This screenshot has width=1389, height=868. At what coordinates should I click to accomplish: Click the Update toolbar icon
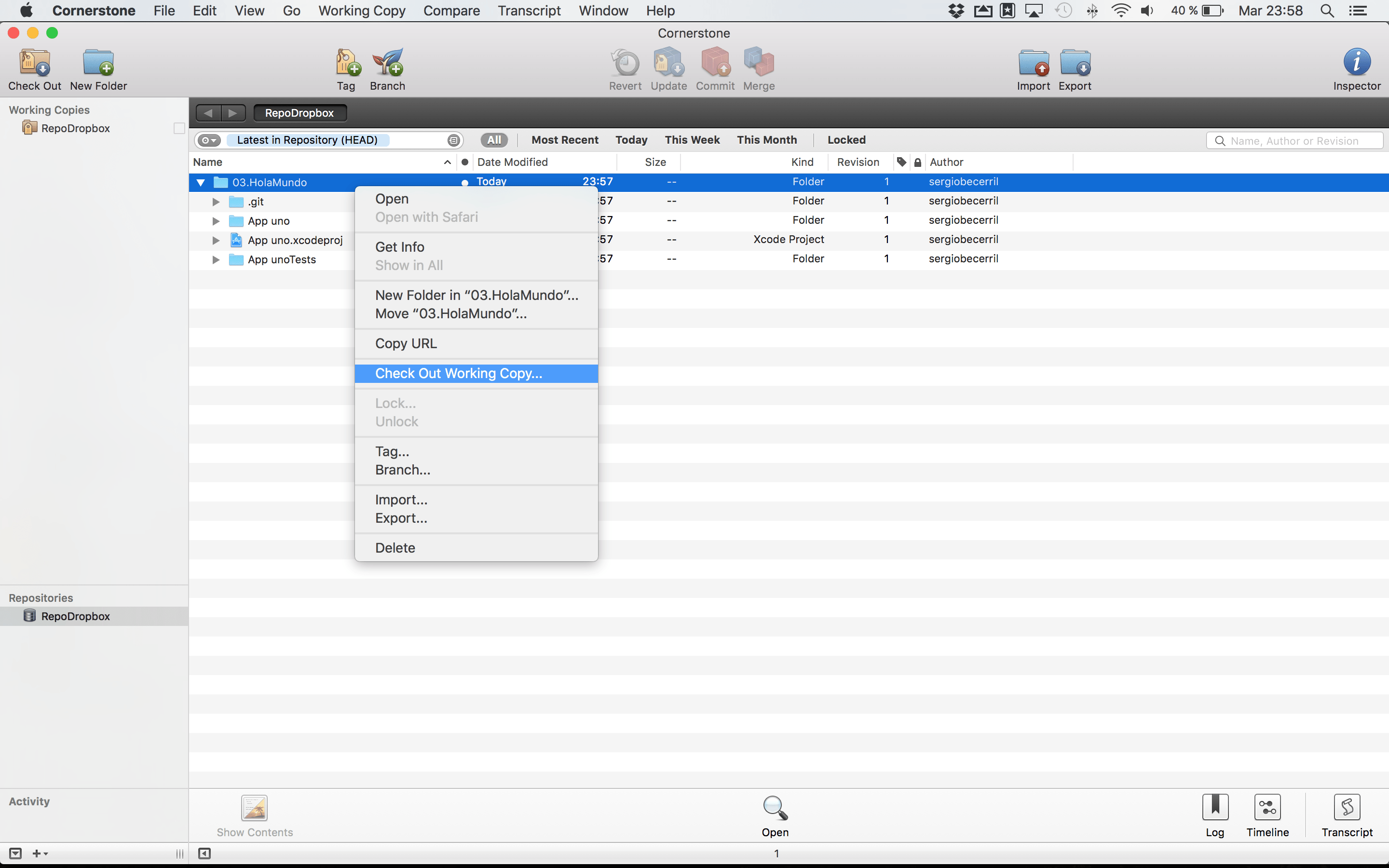pos(668,62)
